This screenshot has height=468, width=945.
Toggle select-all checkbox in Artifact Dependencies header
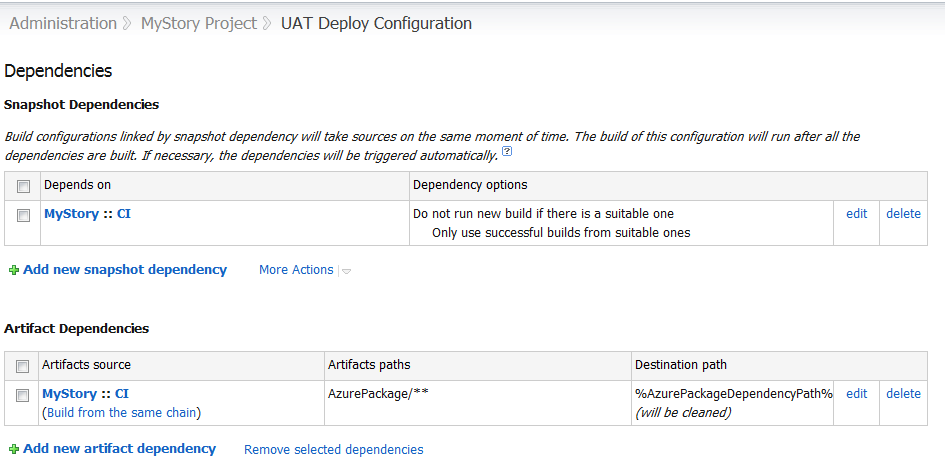23,366
